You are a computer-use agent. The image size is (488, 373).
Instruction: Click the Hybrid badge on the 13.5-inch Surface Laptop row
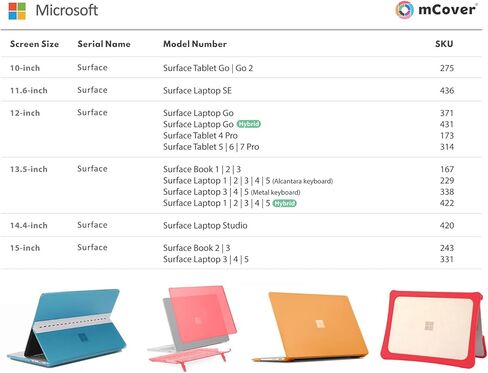click(284, 203)
